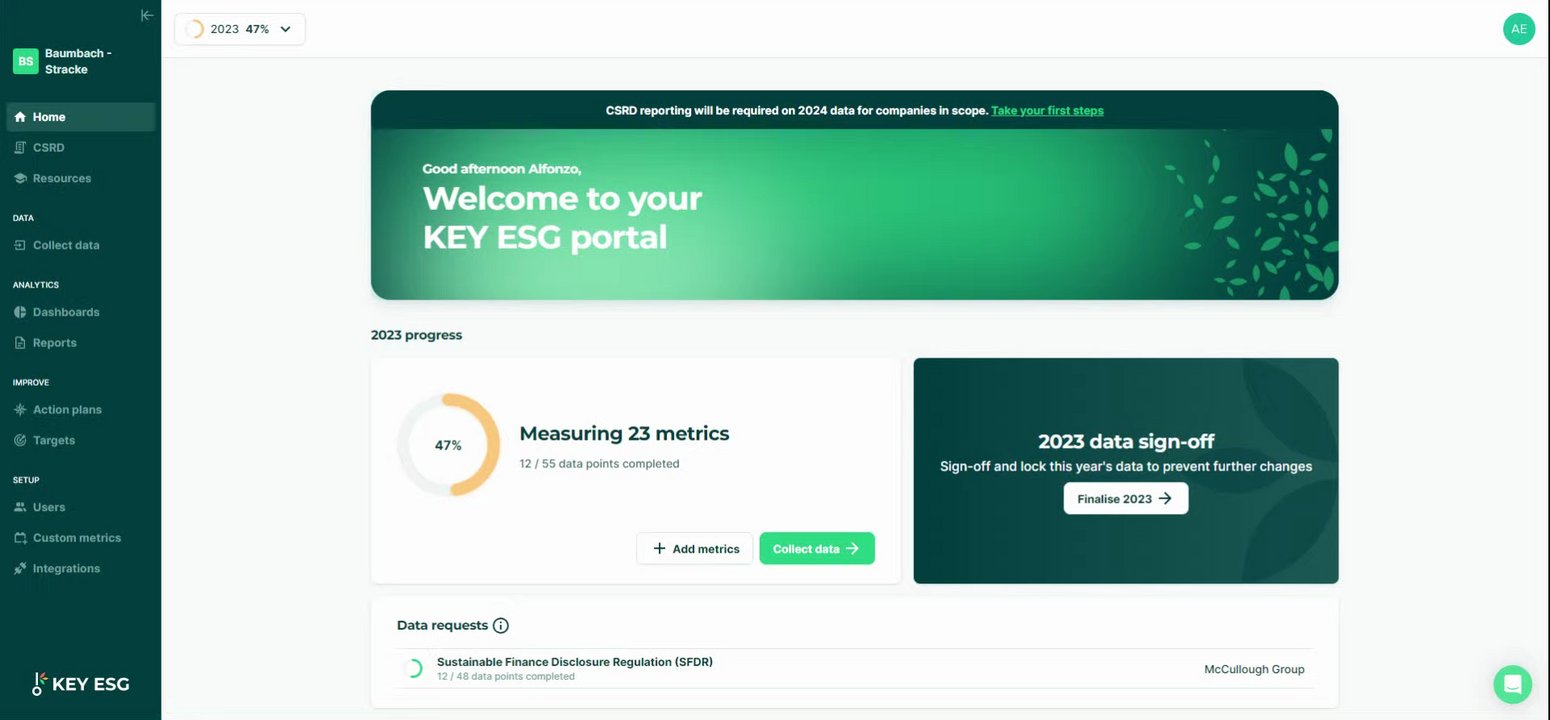Click the Targets bullseye icon
The image size is (1550, 720).
(20, 440)
